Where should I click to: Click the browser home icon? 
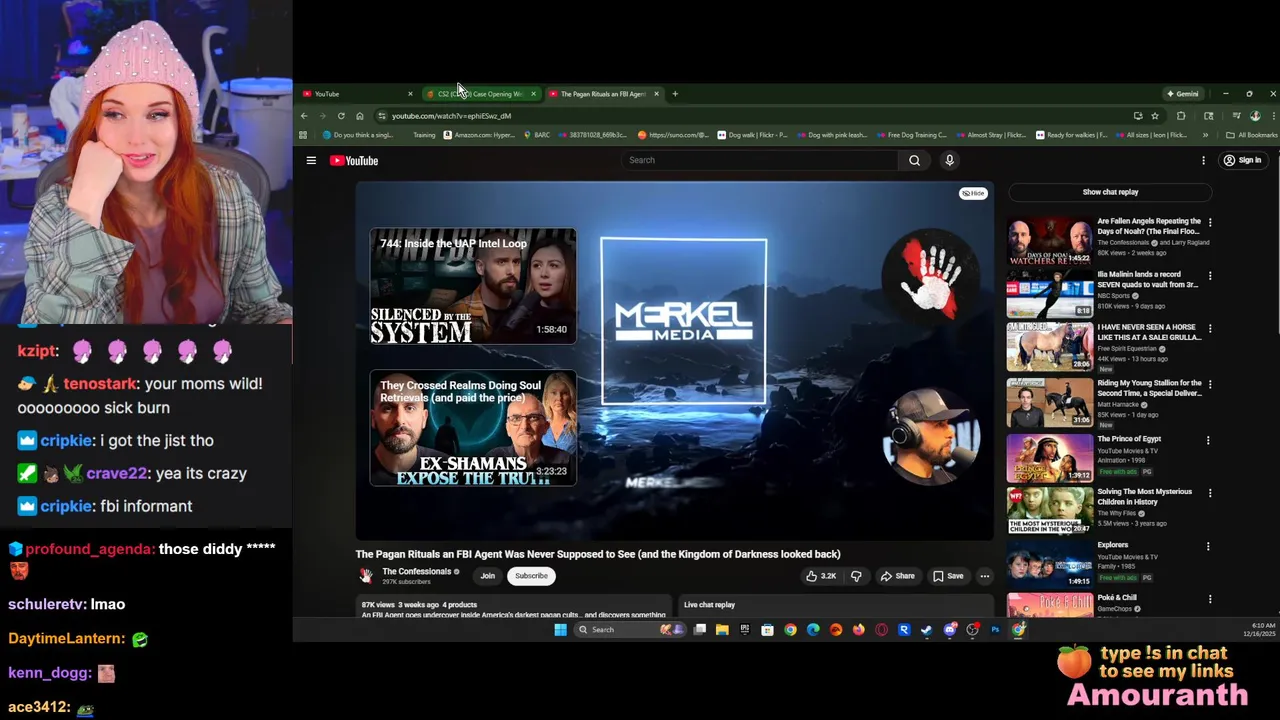coord(360,116)
